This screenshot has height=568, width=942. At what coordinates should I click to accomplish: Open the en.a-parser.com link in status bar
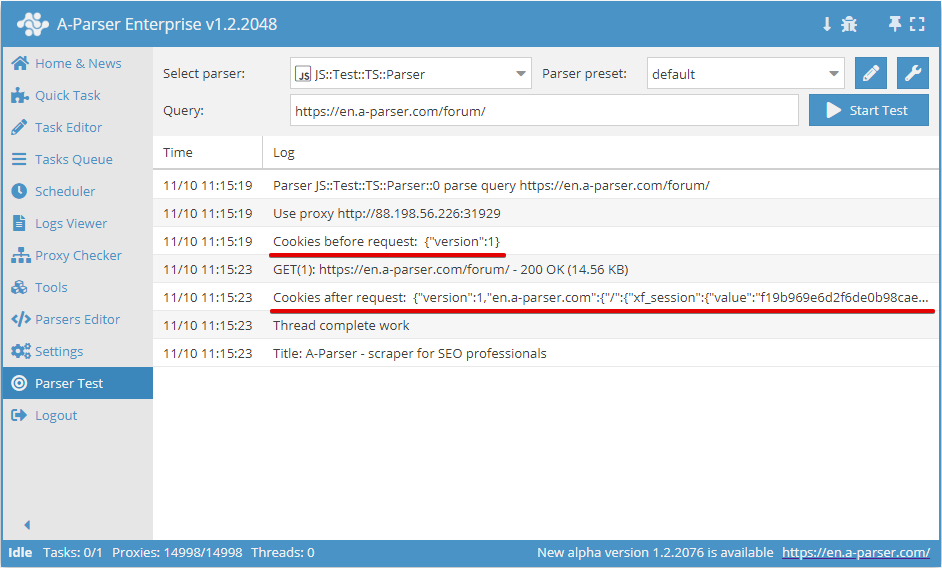point(856,552)
